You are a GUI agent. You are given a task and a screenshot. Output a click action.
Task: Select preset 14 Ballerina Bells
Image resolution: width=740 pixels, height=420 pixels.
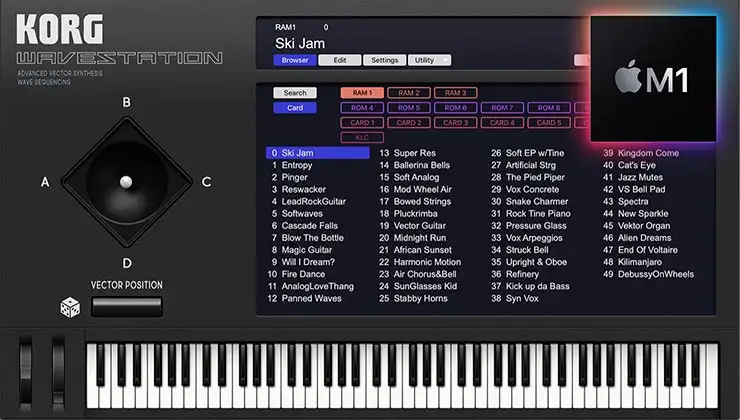tap(415, 165)
